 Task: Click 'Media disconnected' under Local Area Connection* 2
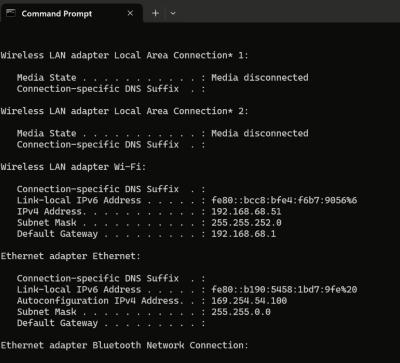click(260, 133)
